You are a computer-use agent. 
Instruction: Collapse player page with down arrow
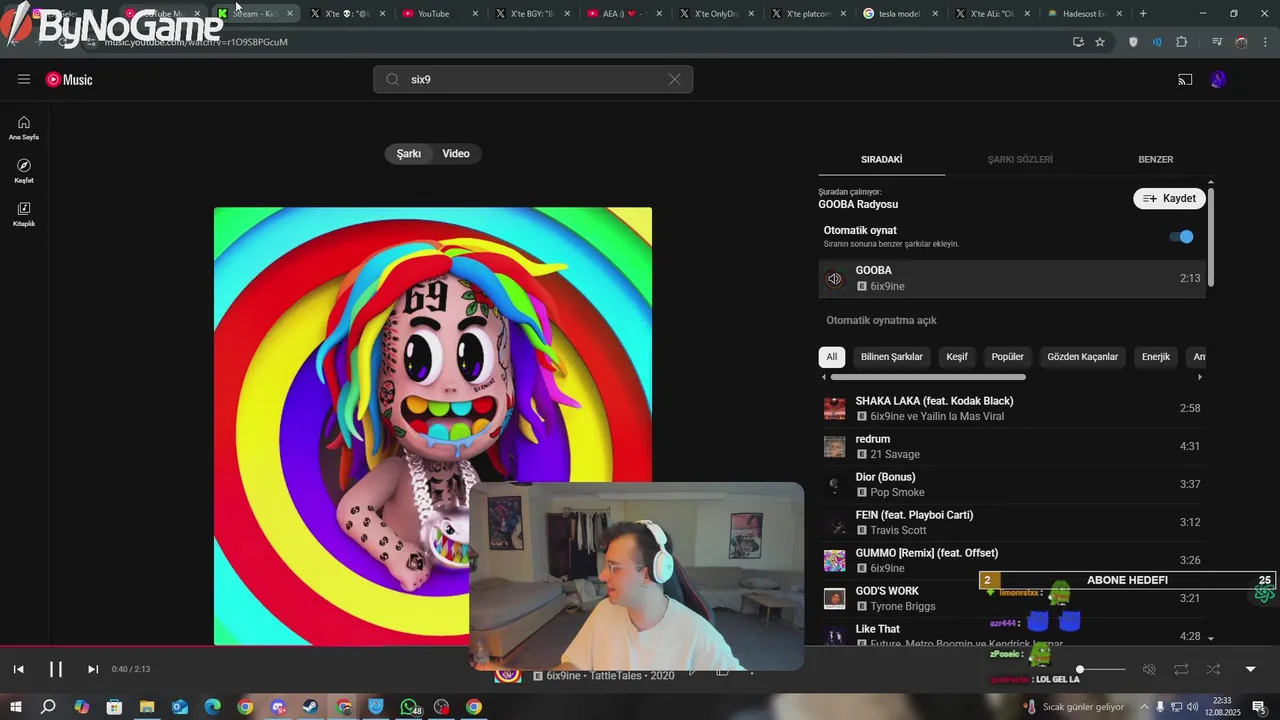(1250, 669)
